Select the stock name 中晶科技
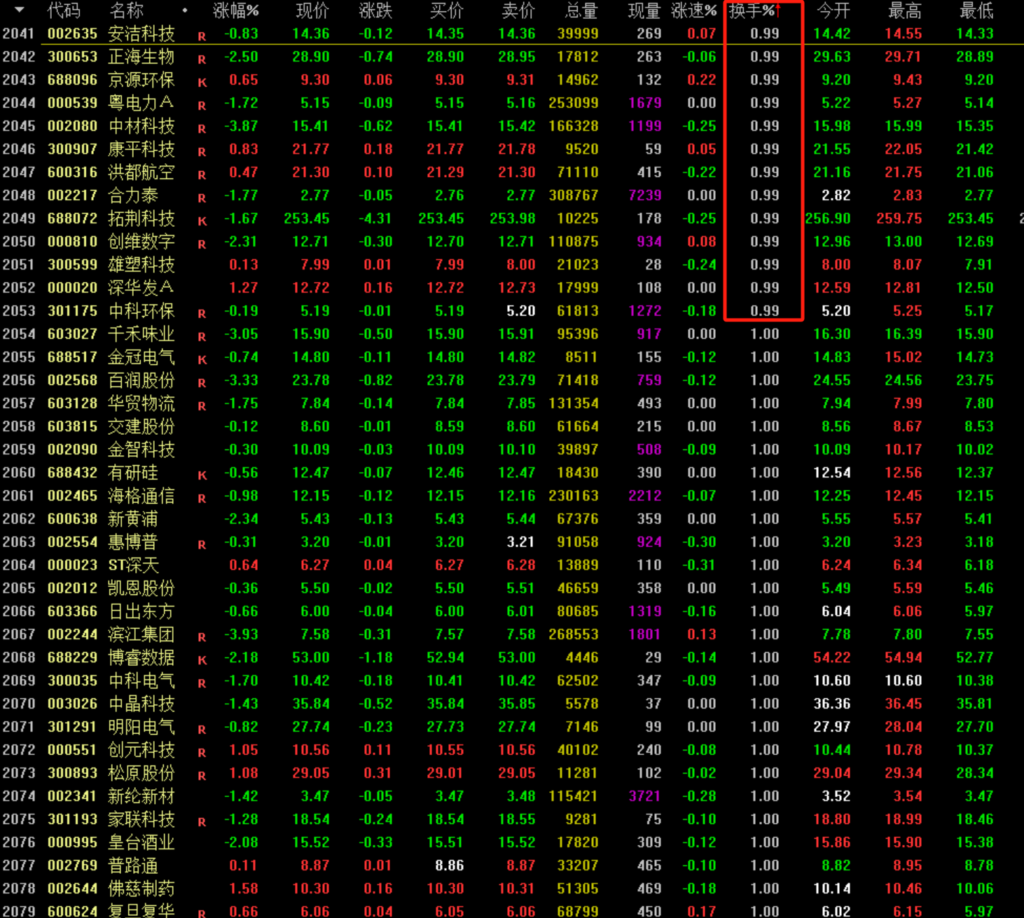 click(x=141, y=703)
